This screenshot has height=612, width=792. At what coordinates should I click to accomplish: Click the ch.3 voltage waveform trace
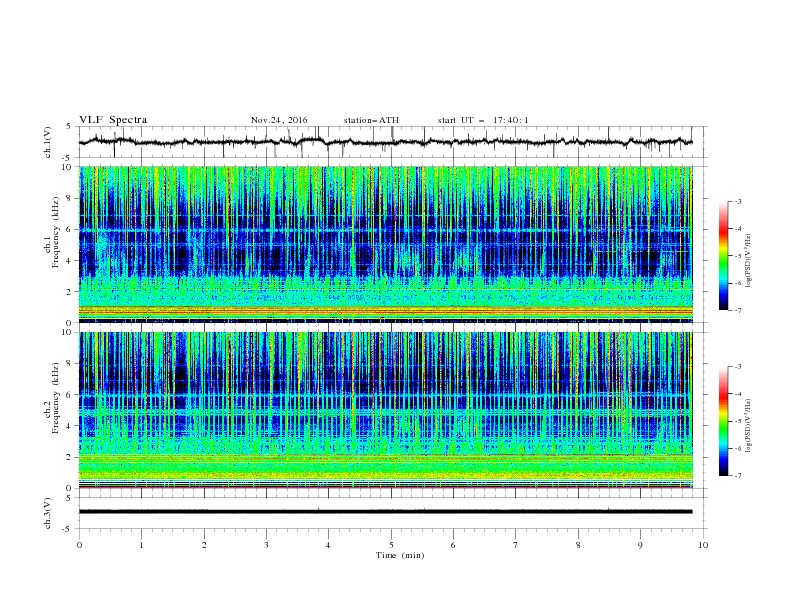click(x=385, y=512)
